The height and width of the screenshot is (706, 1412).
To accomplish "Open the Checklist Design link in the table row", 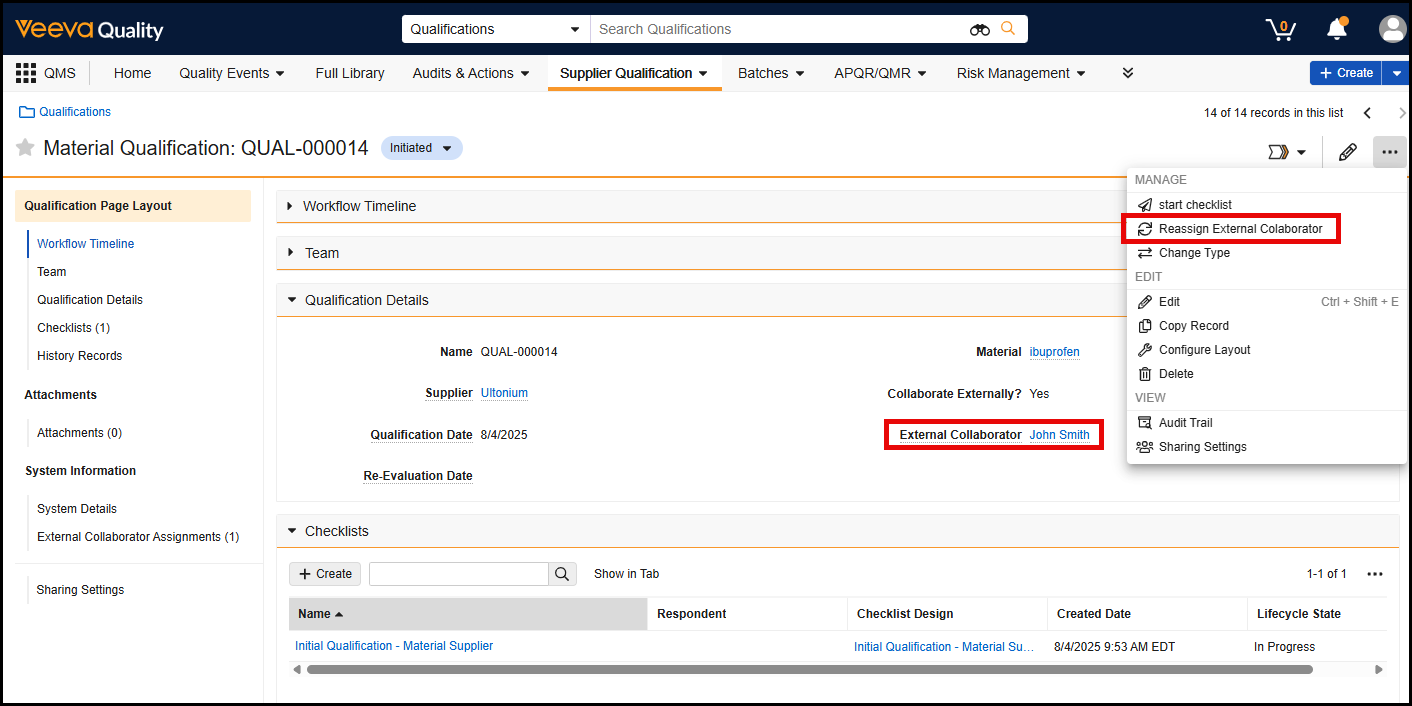I will click(x=944, y=647).
